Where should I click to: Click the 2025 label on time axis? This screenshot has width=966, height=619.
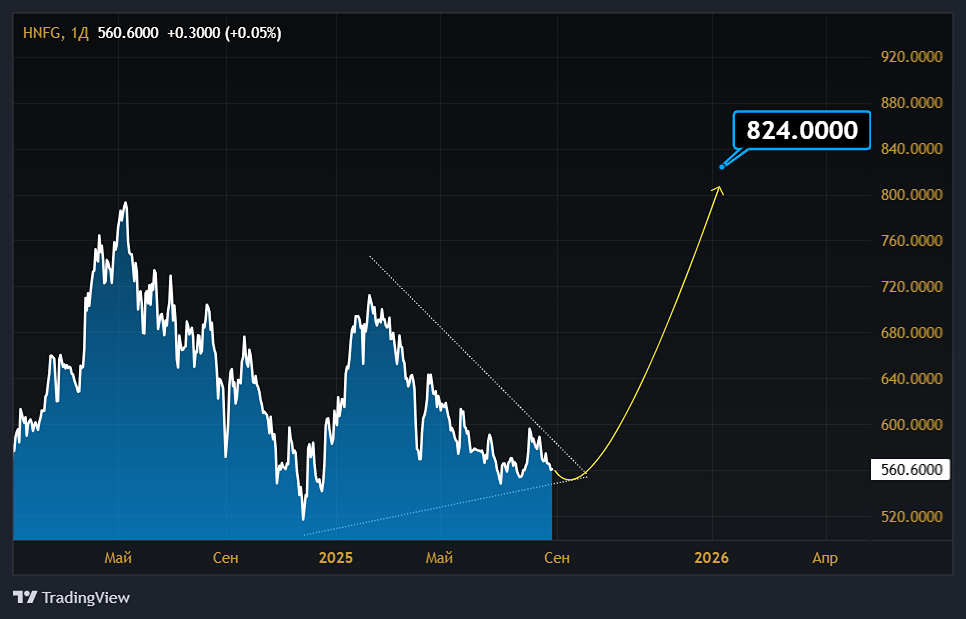point(336,558)
